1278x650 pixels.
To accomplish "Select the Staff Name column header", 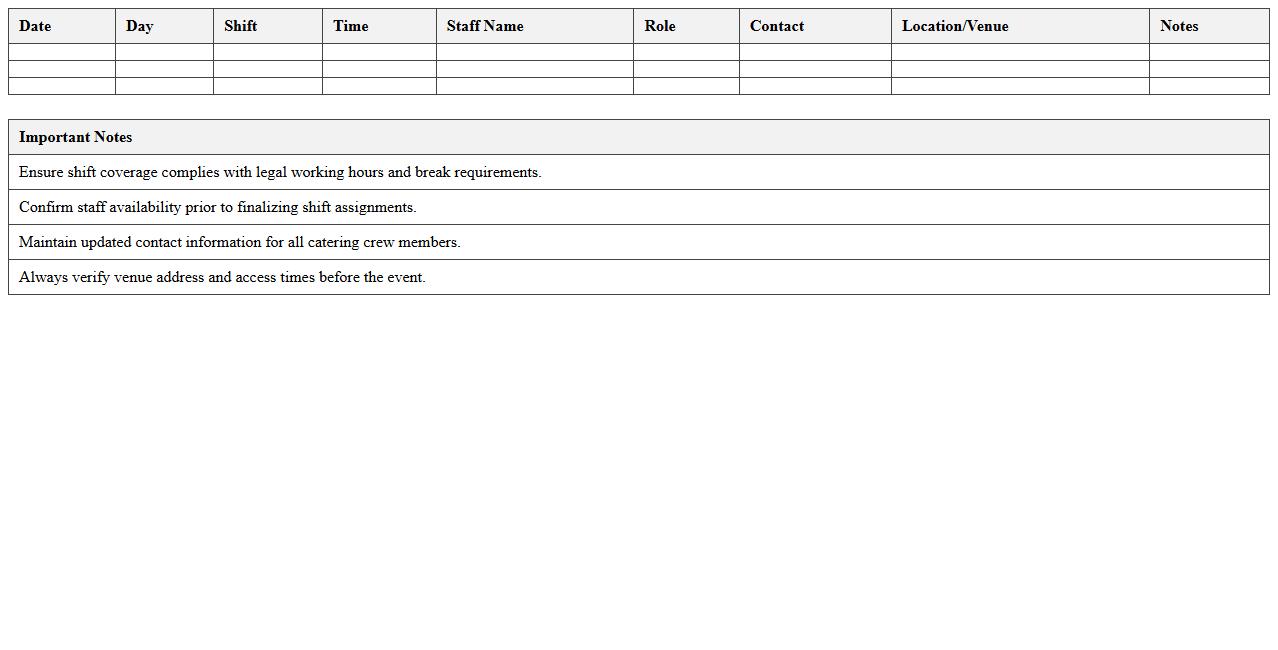I will [484, 26].
